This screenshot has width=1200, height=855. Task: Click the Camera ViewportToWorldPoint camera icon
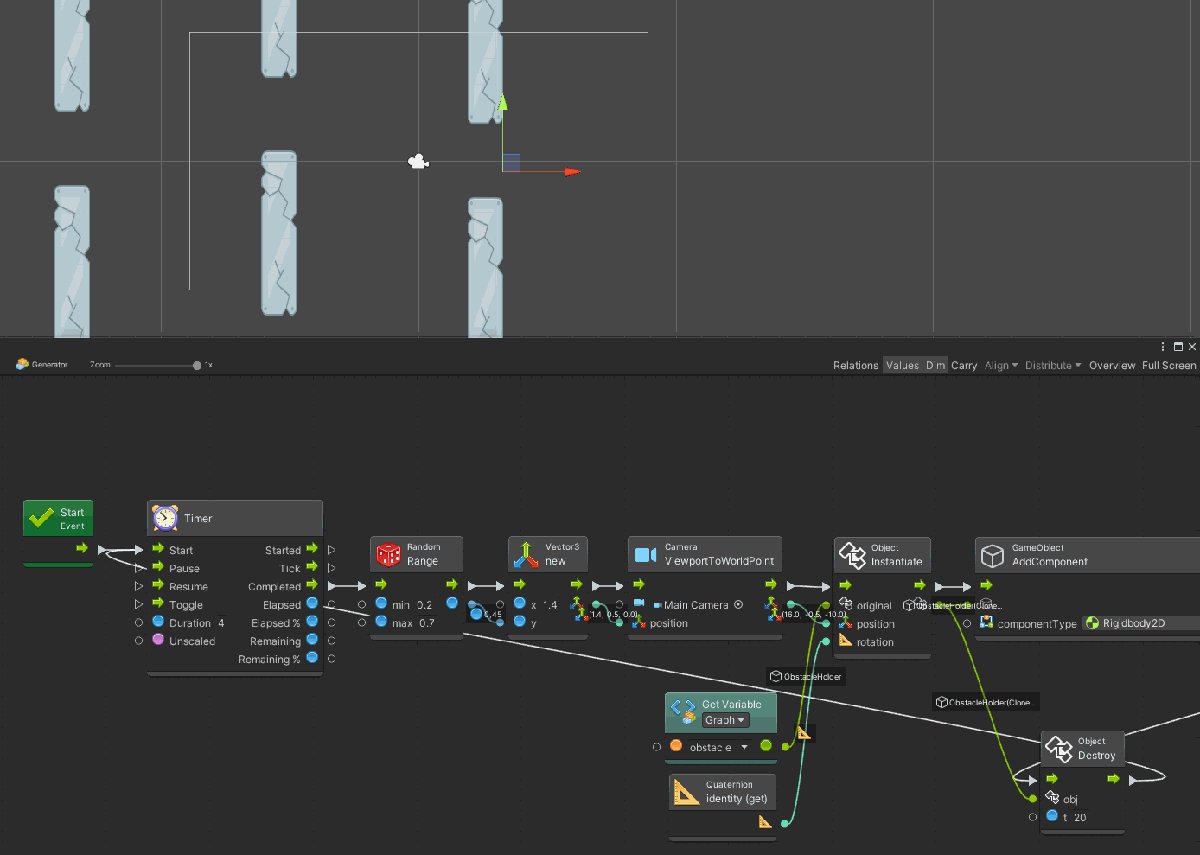pos(645,555)
